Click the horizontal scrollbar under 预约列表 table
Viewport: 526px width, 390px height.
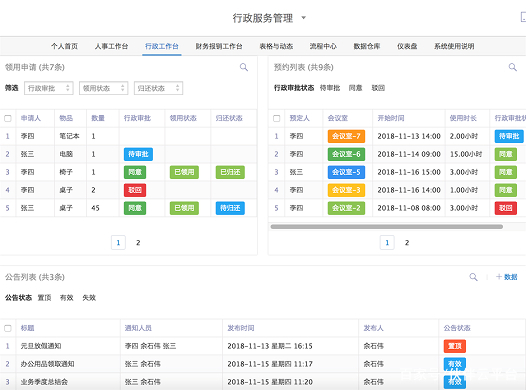(386, 227)
